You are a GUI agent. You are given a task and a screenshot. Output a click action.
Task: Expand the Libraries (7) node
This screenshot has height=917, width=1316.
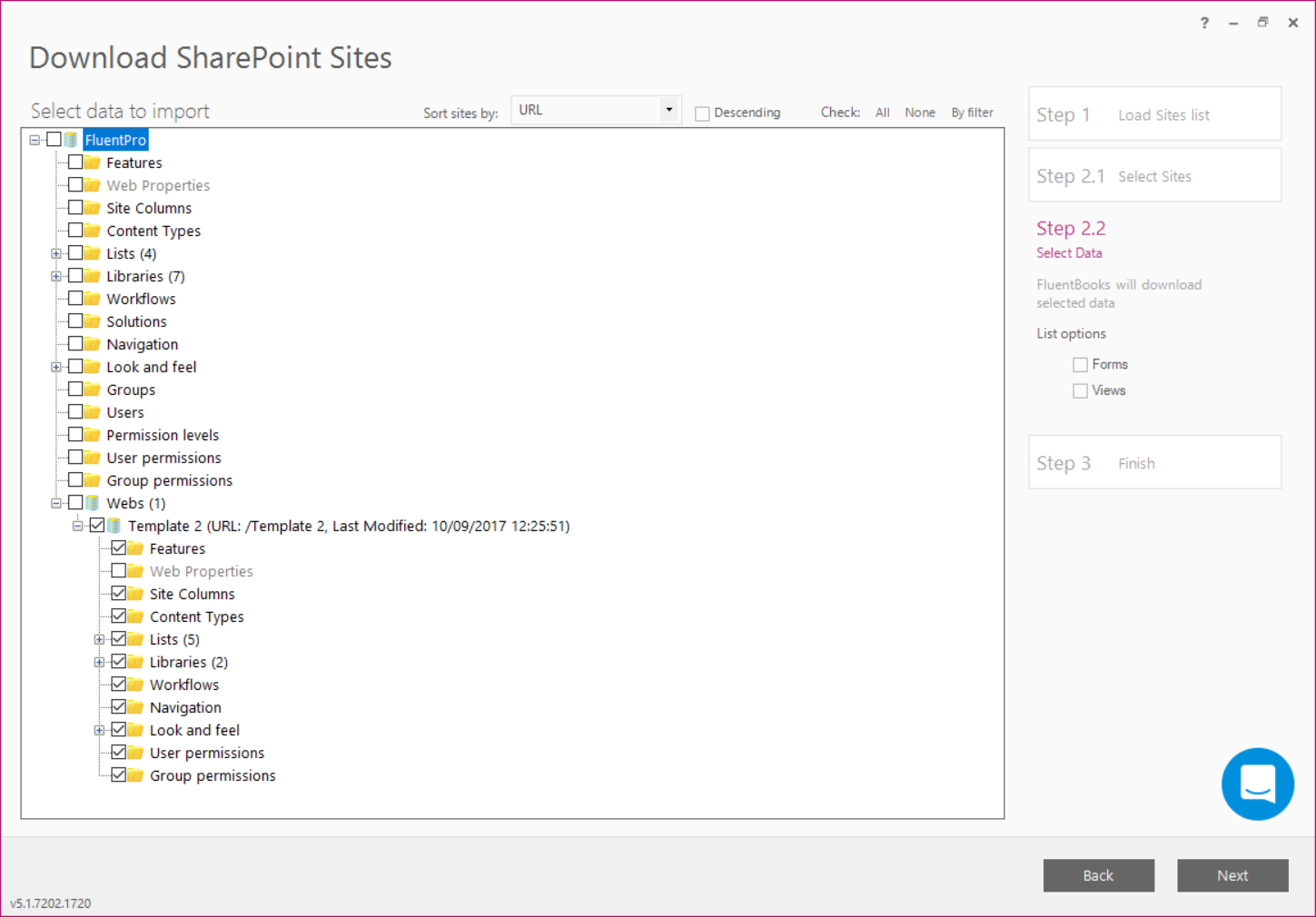[56, 276]
